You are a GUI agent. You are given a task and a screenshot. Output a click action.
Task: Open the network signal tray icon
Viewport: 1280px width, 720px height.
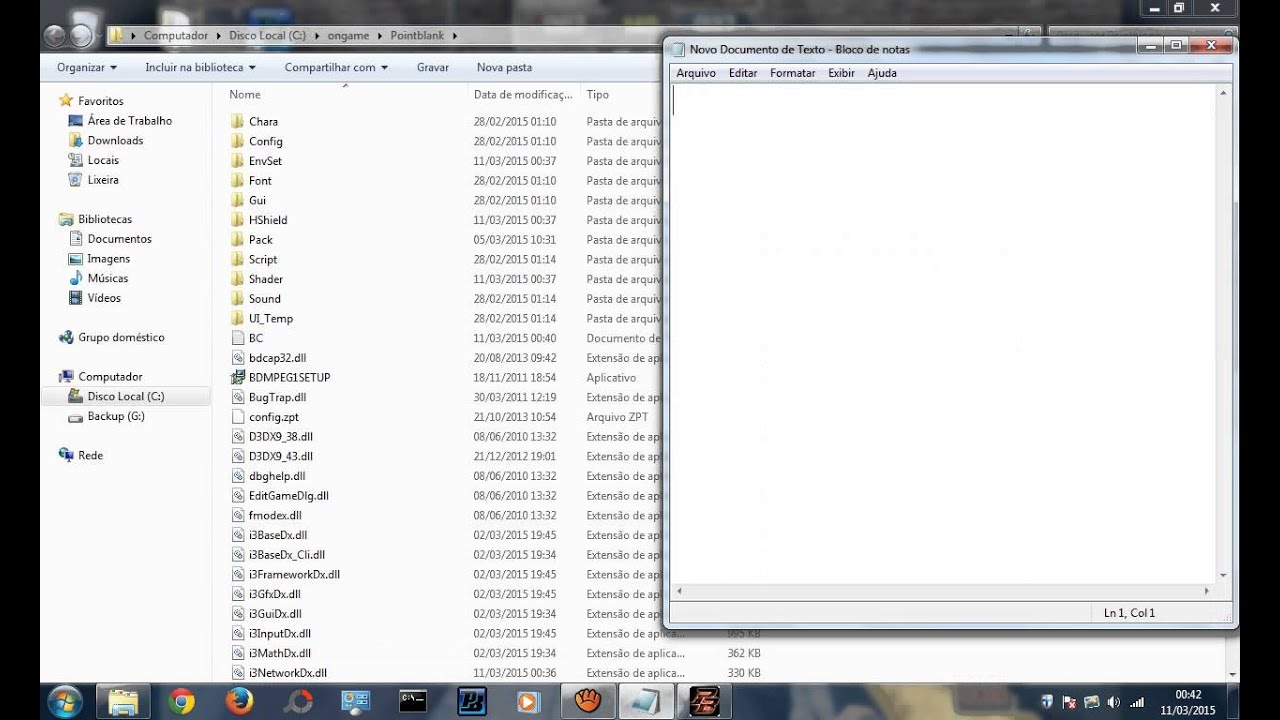[x=1136, y=702]
